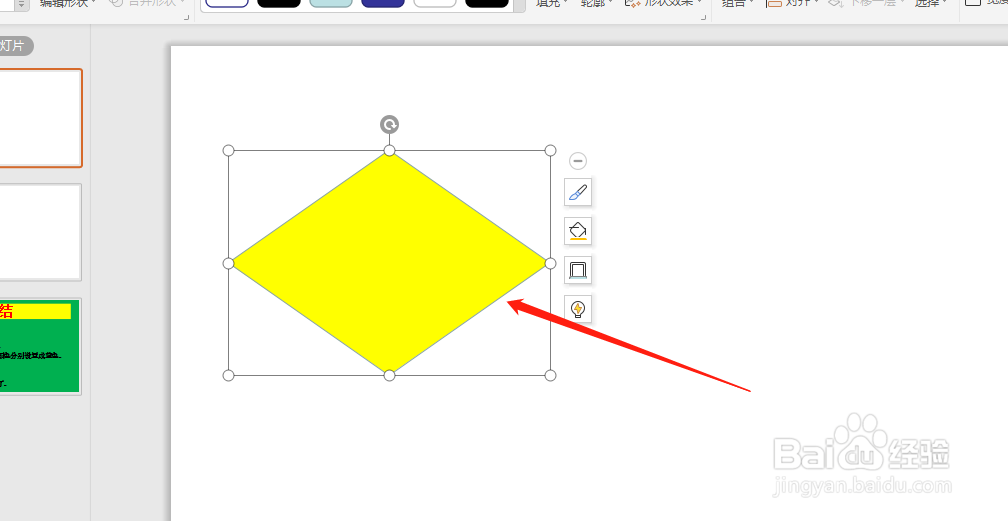Click bottom-right resize handle of diamond
The height and width of the screenshot is (521, 1008).
pyautogui.click(x=550, y=376)
